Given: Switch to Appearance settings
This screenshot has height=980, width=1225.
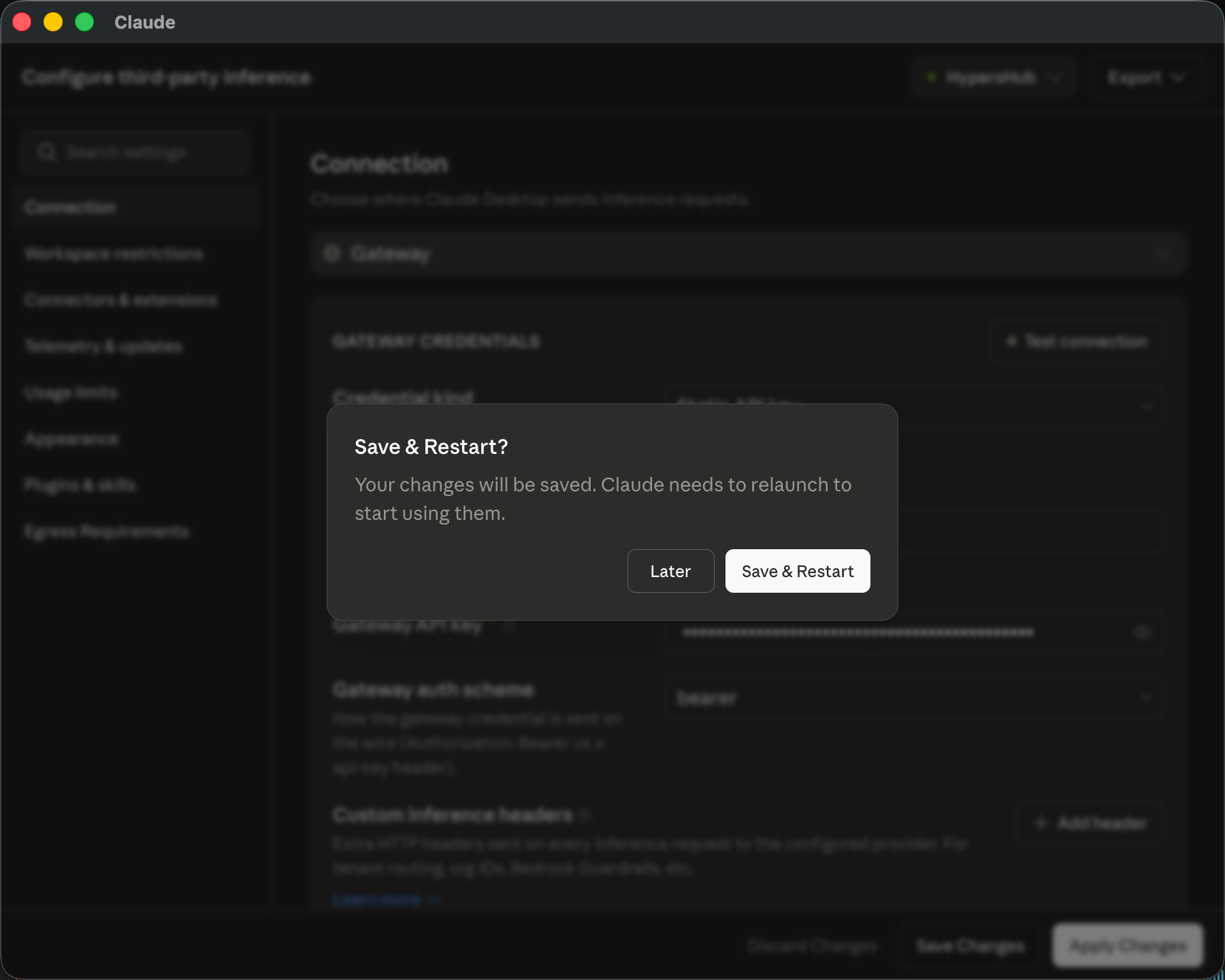Looking at the screenshot, I should [x=135, y=438].
